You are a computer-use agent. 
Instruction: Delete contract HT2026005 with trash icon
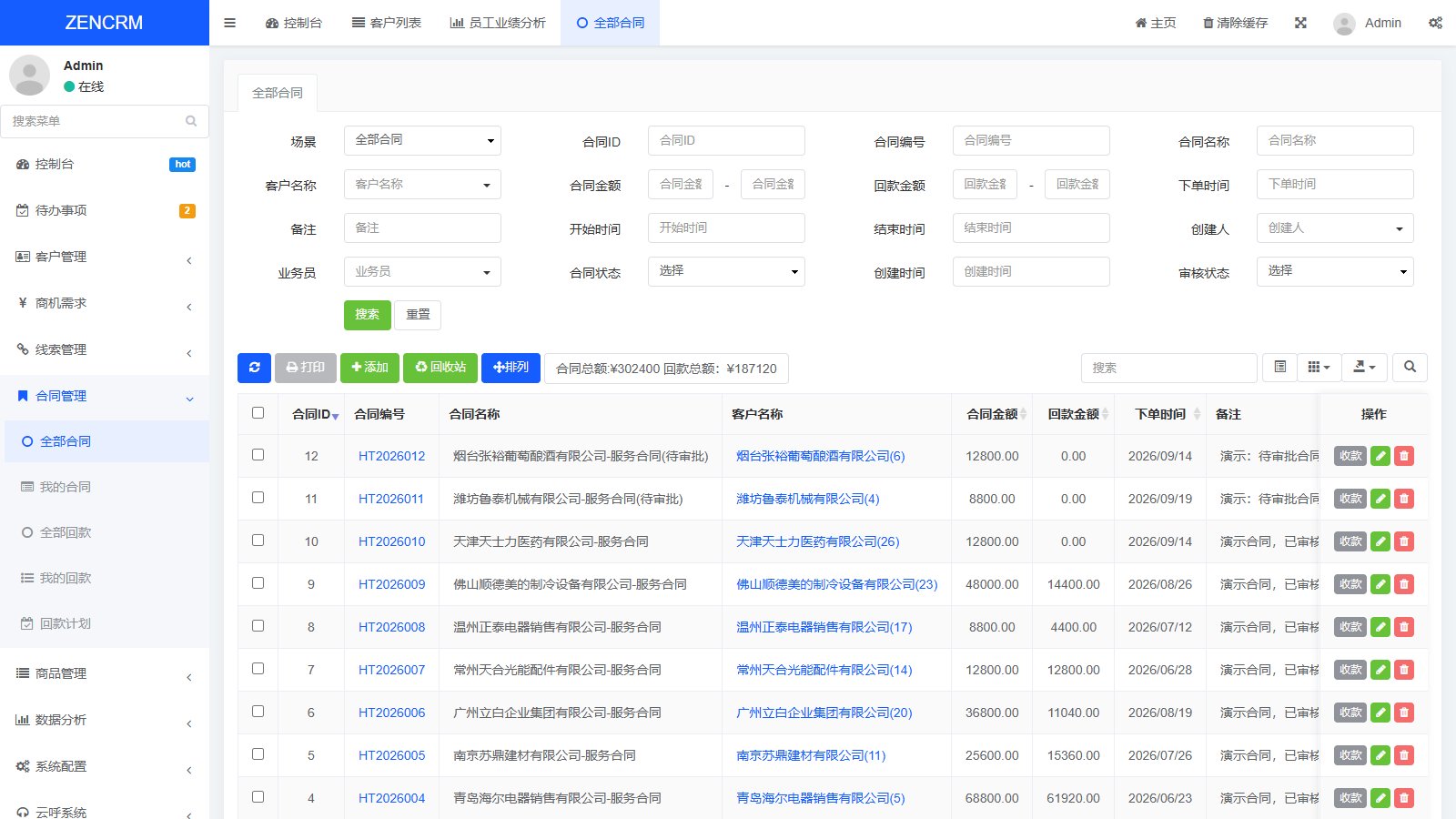[x=1404, y=755]
